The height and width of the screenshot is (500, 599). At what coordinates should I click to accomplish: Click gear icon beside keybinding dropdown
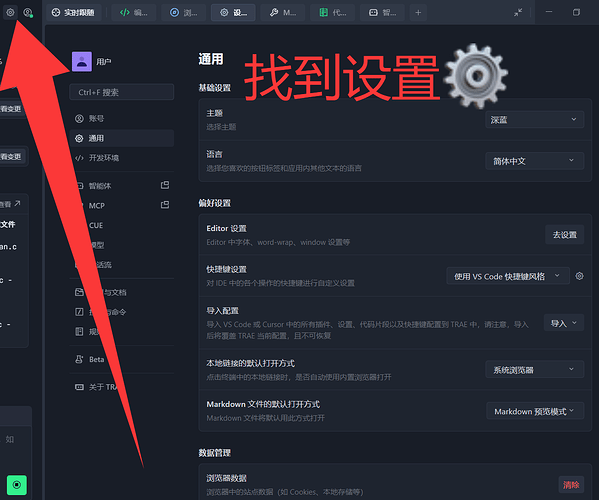579,276
